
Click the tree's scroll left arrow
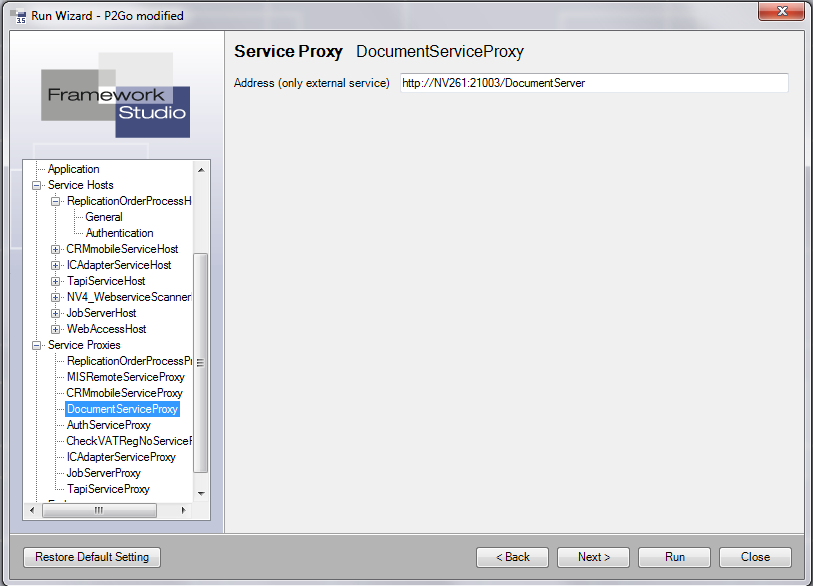[32, 510]
